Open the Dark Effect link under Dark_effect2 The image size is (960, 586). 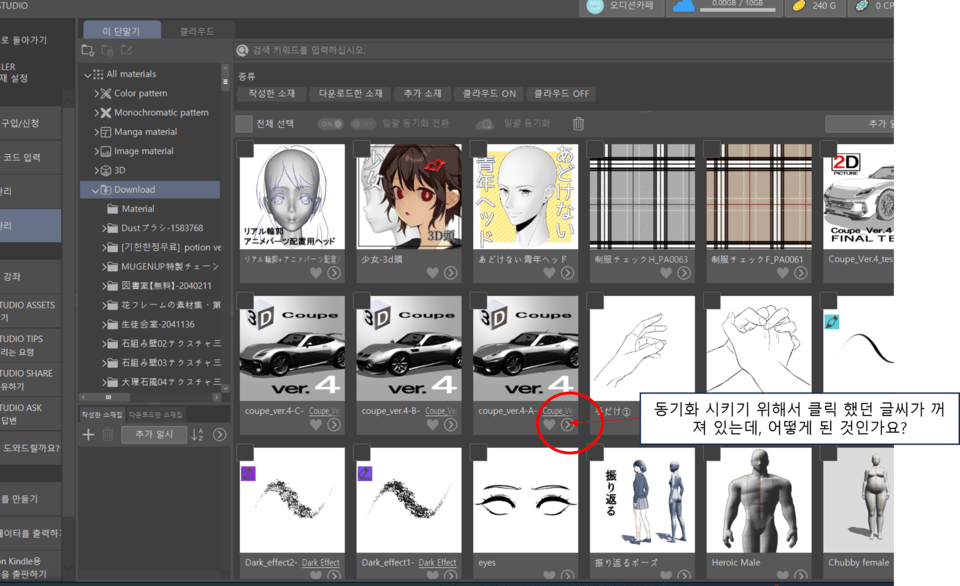coord(320,563)
